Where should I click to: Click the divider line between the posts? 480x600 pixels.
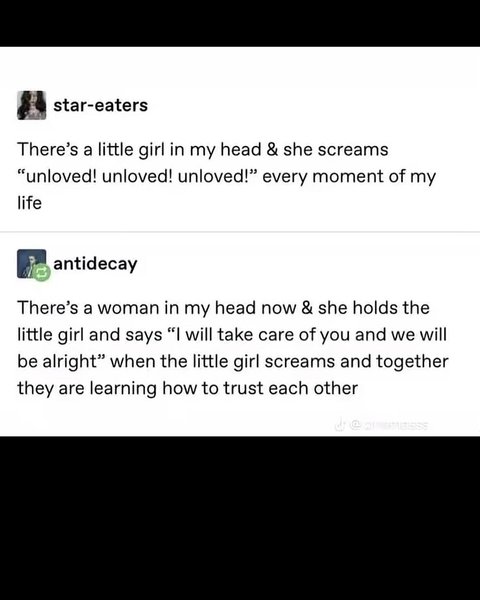(x=240, y=232)
